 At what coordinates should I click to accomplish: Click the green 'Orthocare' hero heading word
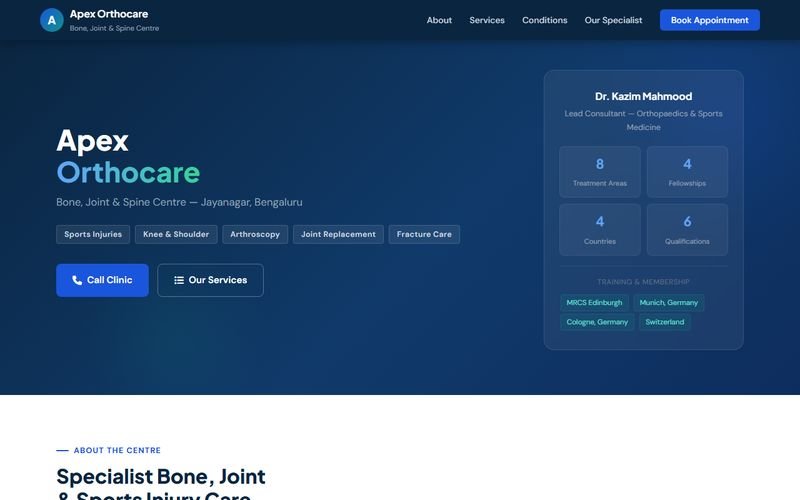click(128, 172)
